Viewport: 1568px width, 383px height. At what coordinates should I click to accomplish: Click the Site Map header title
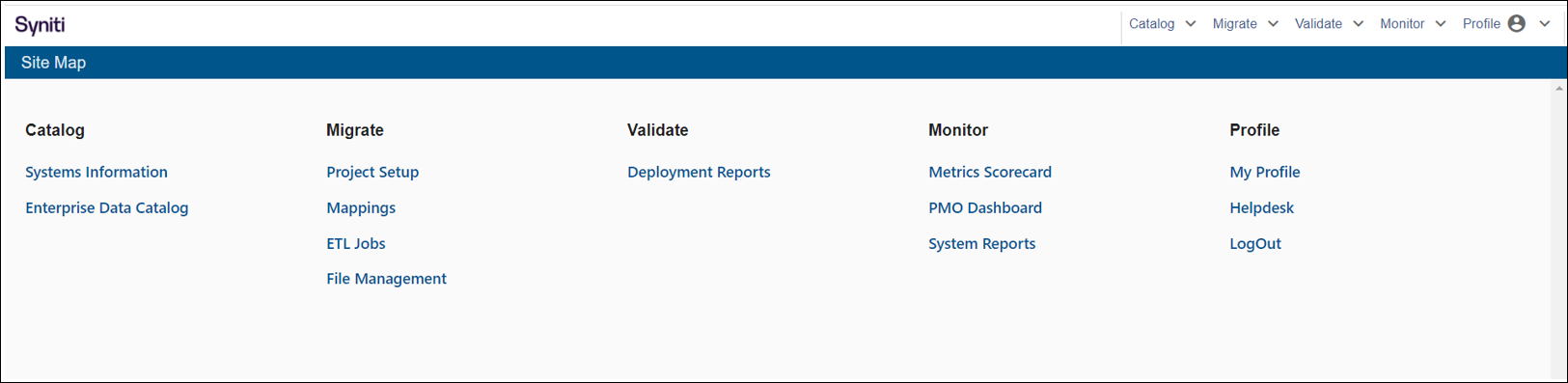(54, 63)
